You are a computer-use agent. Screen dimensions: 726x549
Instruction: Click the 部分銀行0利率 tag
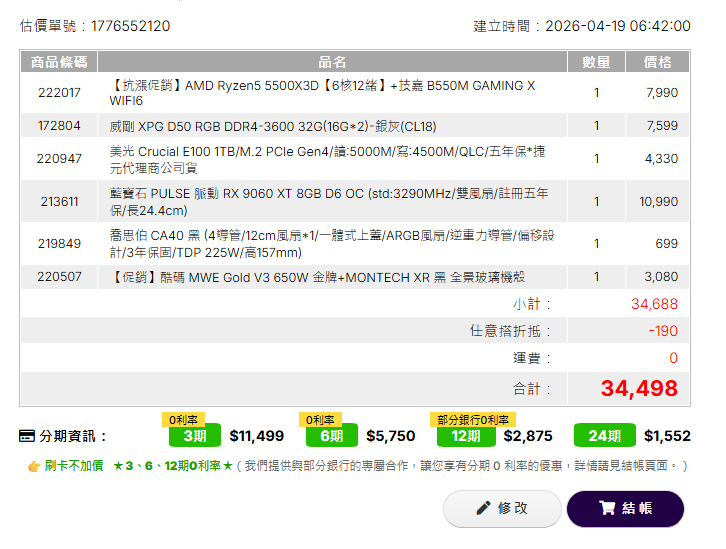(473, 420)
